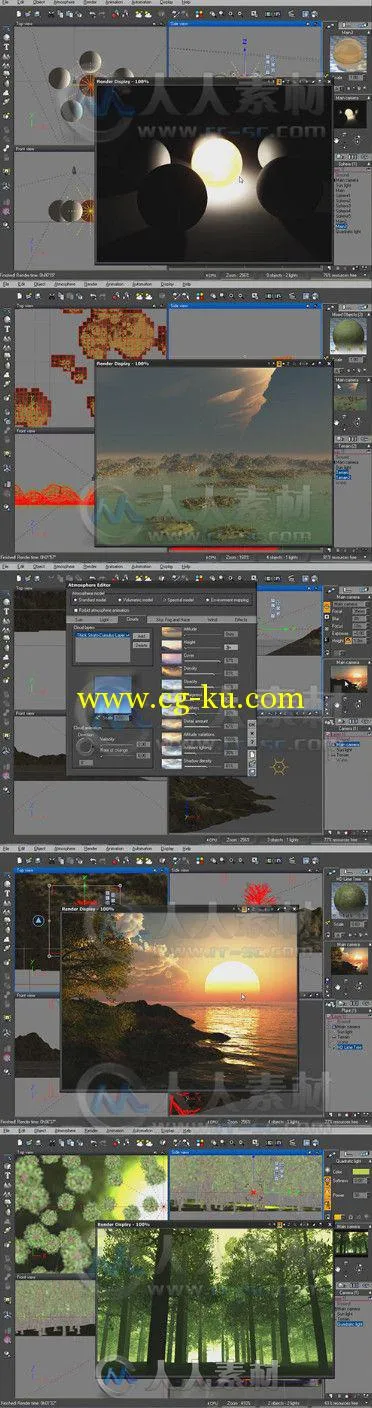
Task: Adjust the Detail amount slider
Action: pos(202,725)
